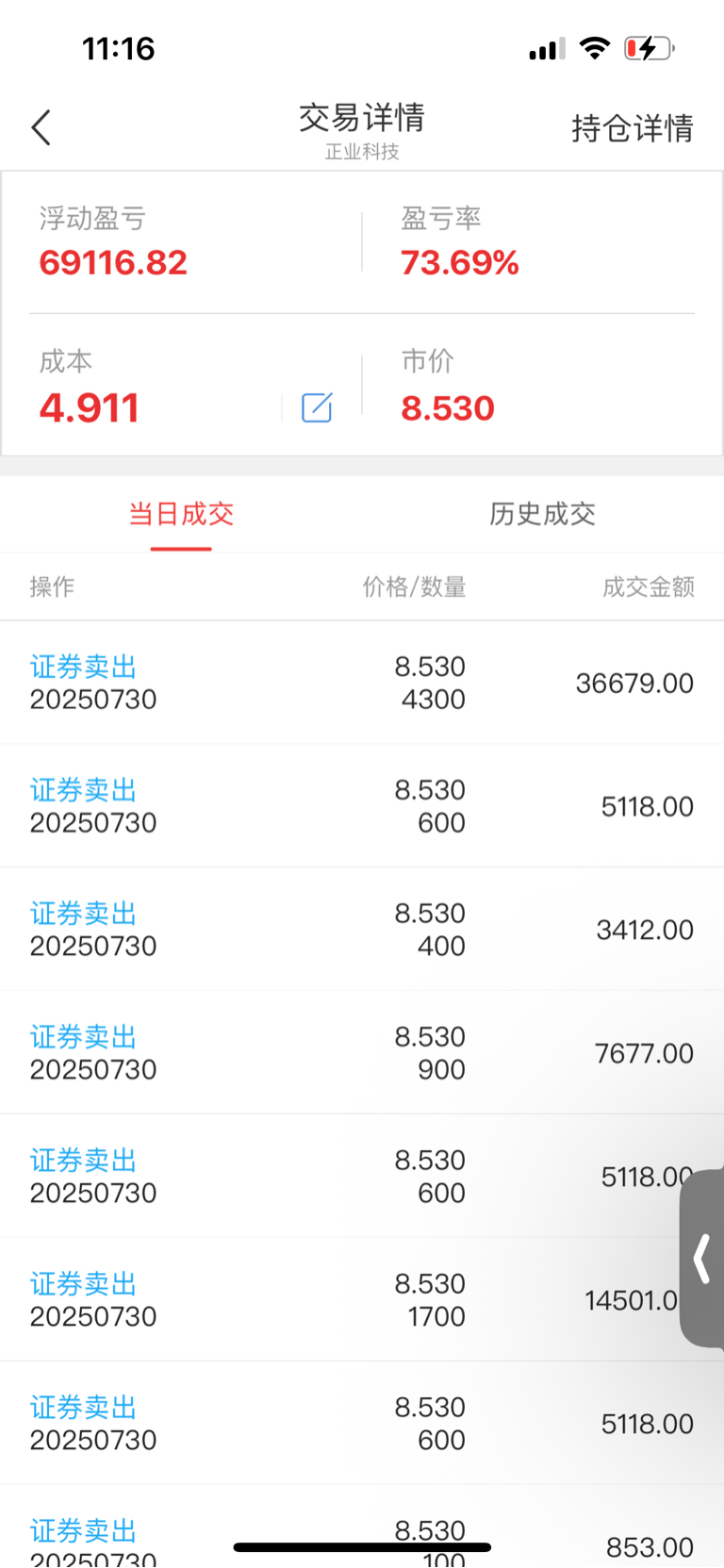The height and width of the screenshot is (1568, 724).
Task: Tap the 成交金额 column header
Action: pyautogui.click(x=649, y=587)
